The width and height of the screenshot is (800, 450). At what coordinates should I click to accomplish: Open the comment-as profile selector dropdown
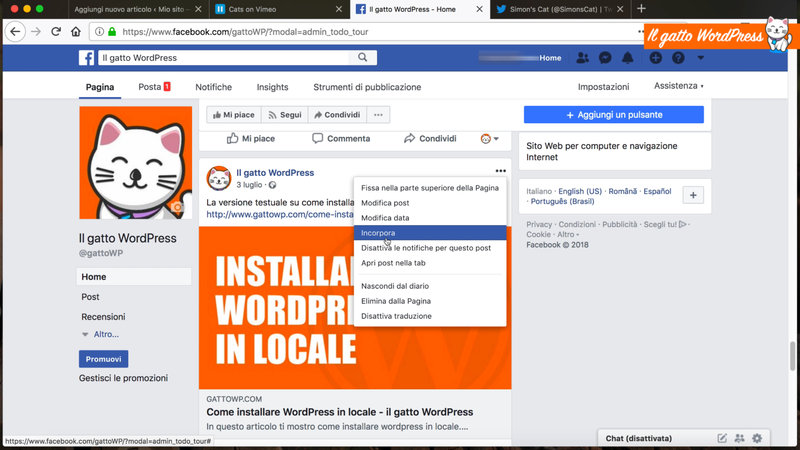(489, 139)
